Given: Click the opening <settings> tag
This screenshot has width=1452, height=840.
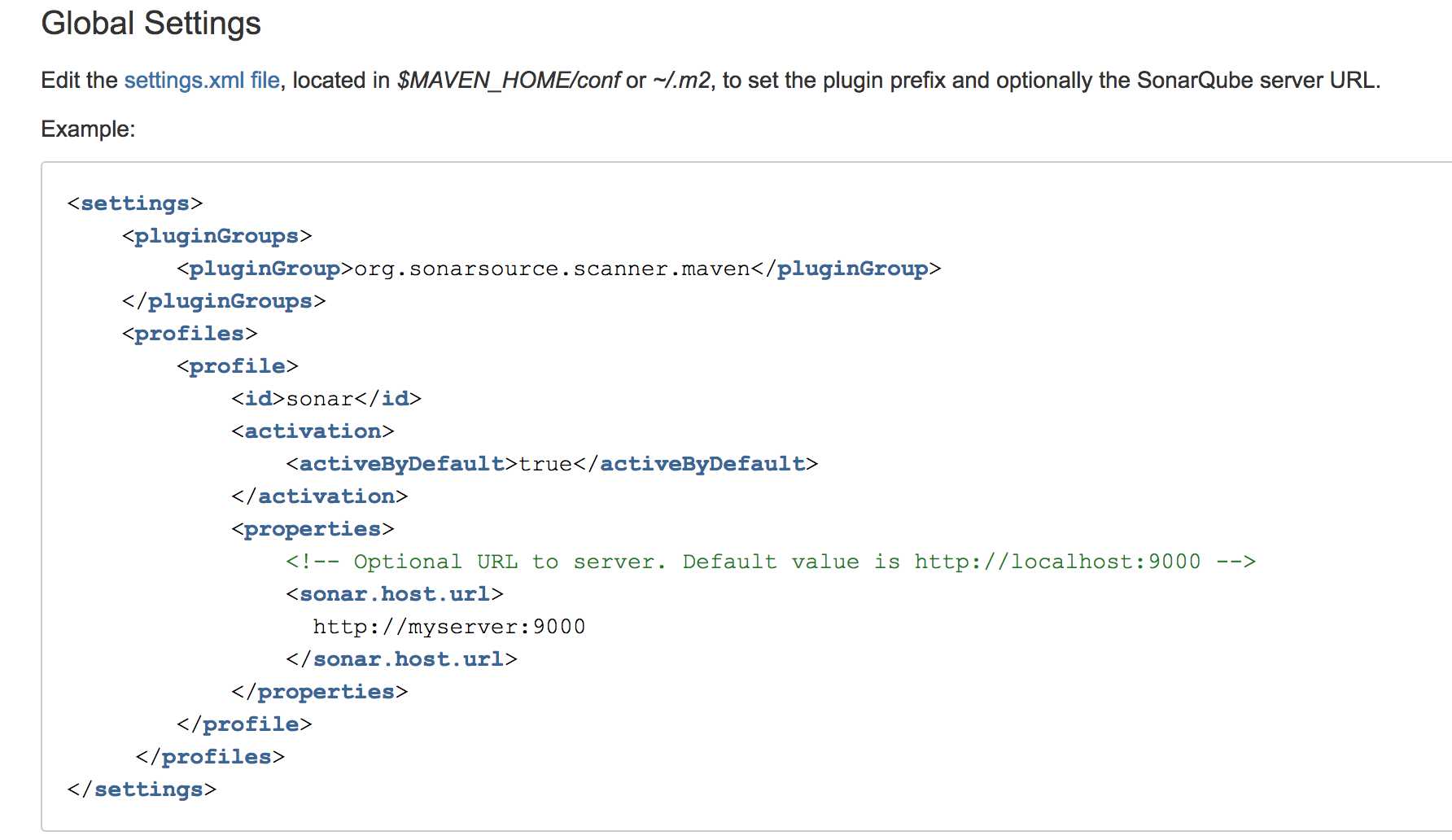Looking at the screenshot, I should tap(135, 203).
